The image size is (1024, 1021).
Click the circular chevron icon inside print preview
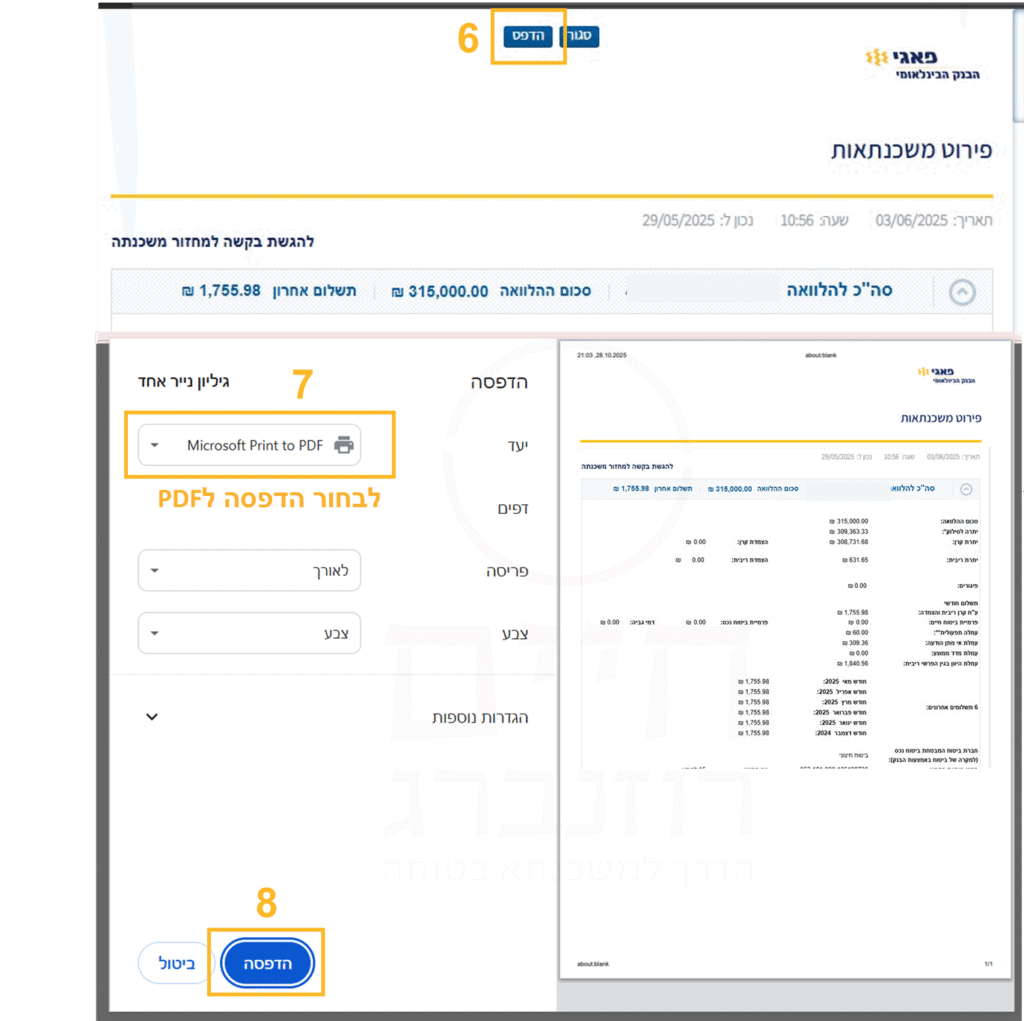(966, 489)
